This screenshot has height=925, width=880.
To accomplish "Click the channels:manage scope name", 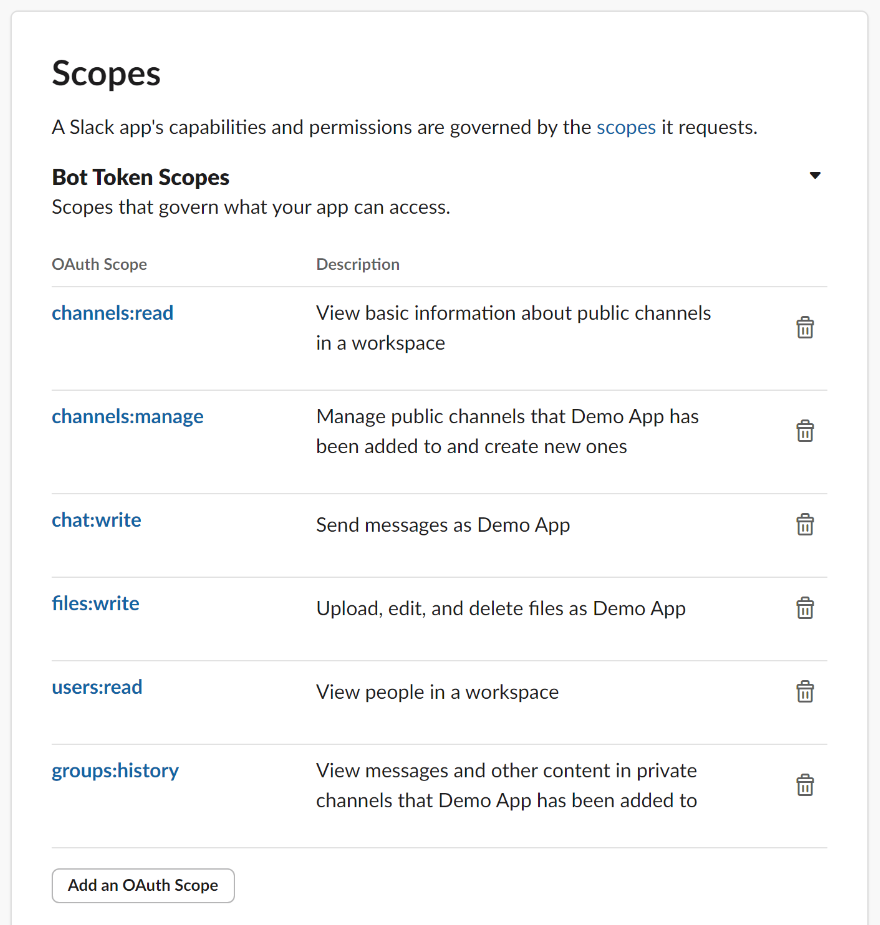I will pyautogui.click(x=127, y=416).
